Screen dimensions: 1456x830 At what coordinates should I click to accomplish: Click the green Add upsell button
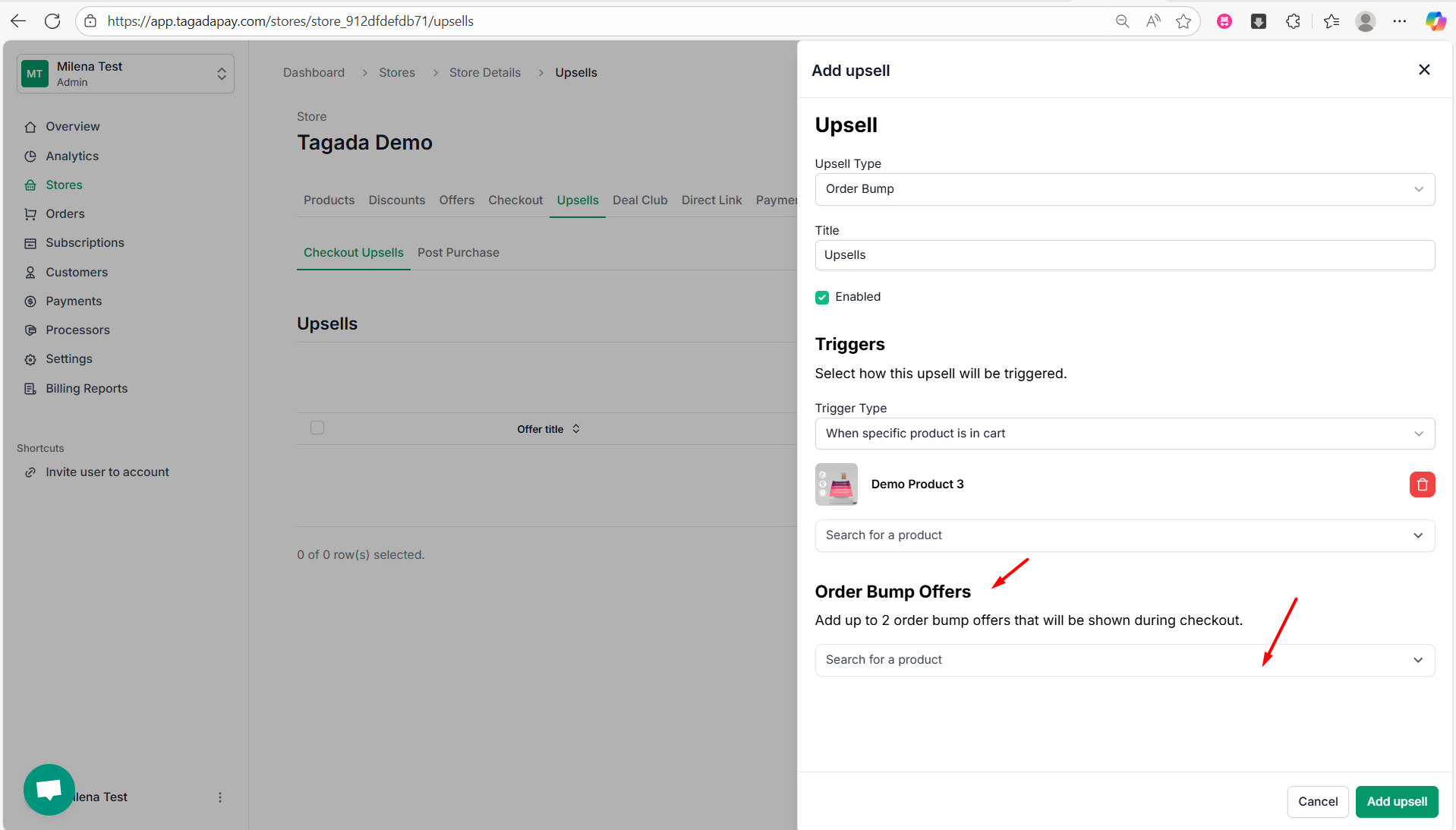click(1396, 802)
